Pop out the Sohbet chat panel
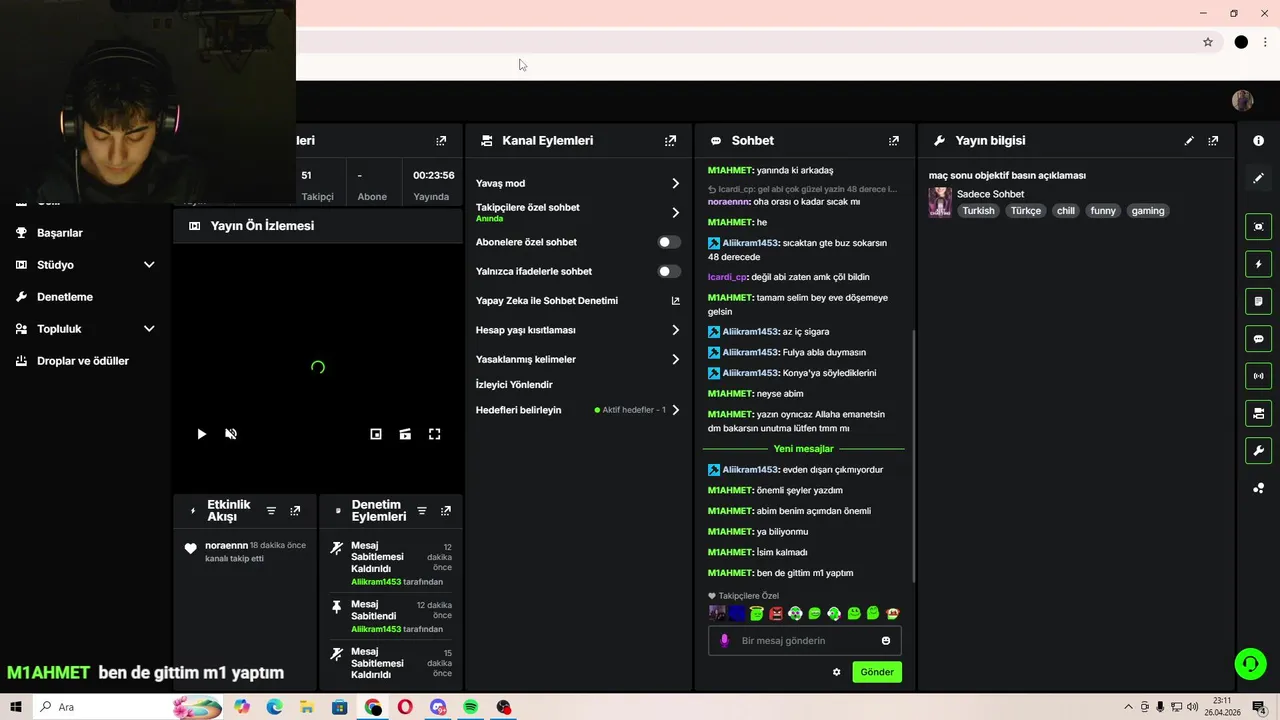The width and height of the screenshot is (1280, 720). 894,141
